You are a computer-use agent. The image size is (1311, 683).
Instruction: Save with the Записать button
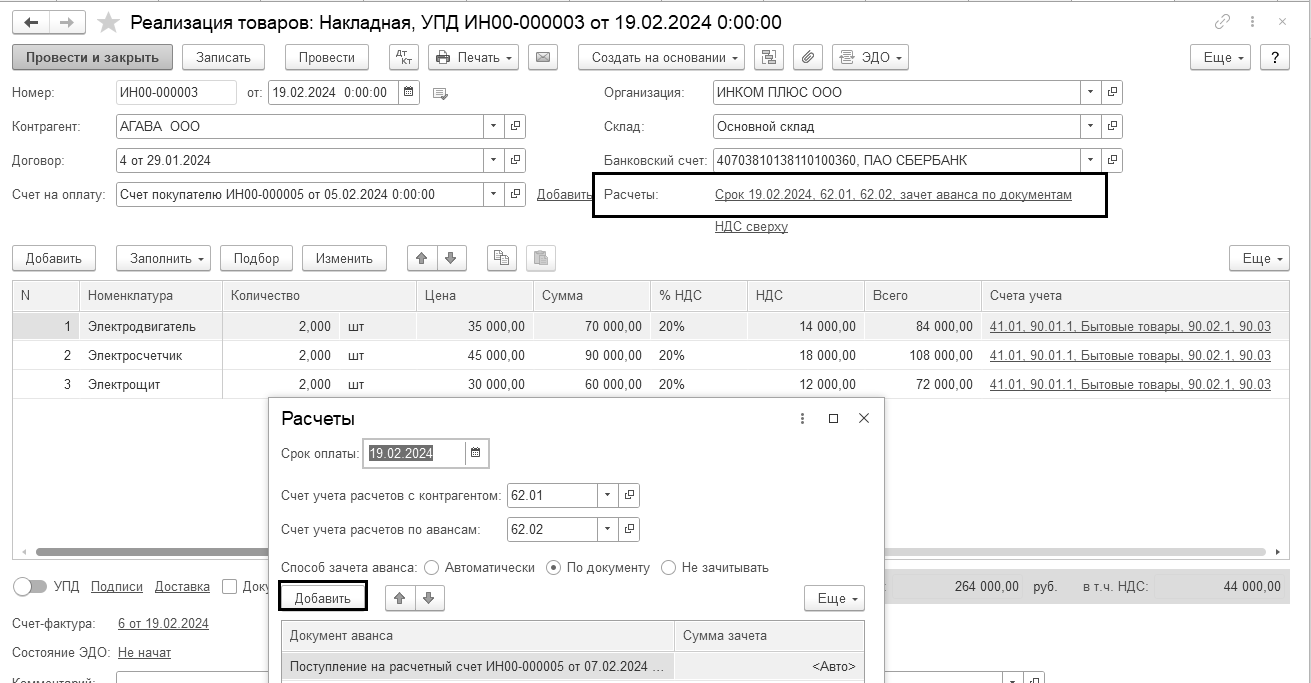[223, 57]
